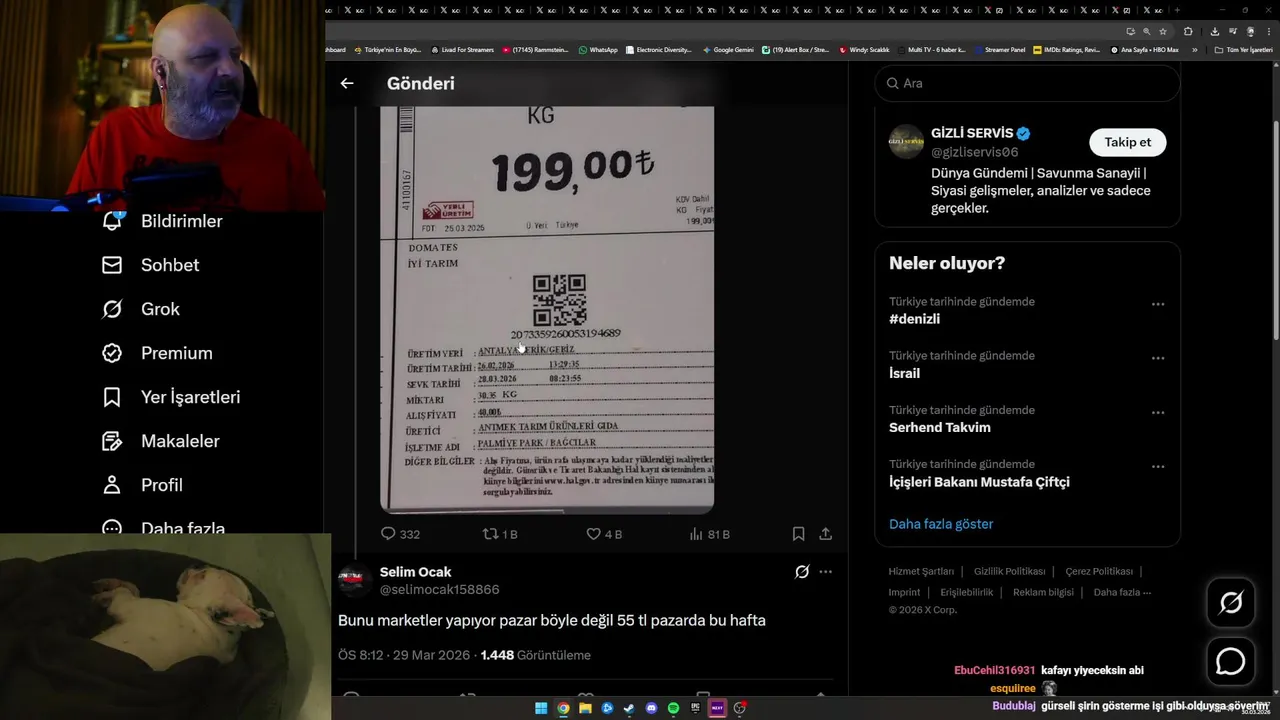The height and width of the screenshot is (720, 1280).
Task: Open Selim Ocak profile avatar
Action: 355,581
